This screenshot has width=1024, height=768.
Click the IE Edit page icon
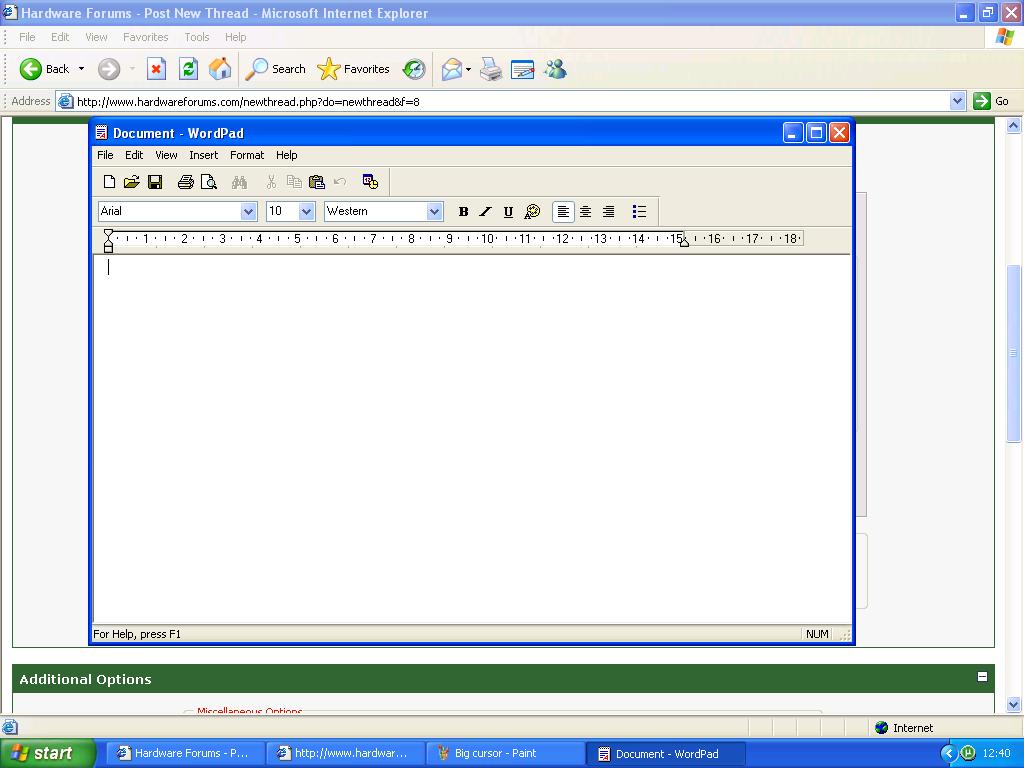pyautogui.click(x=522, y=69)
